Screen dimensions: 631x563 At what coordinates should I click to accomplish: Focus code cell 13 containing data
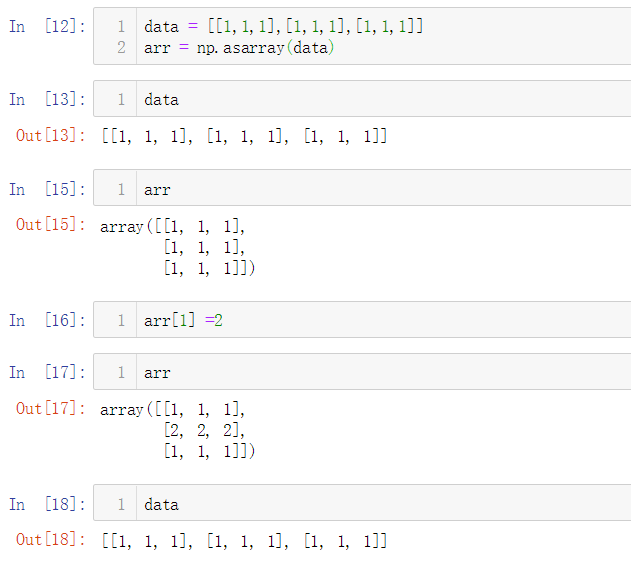pyautogui.click(x=362, y=99)
